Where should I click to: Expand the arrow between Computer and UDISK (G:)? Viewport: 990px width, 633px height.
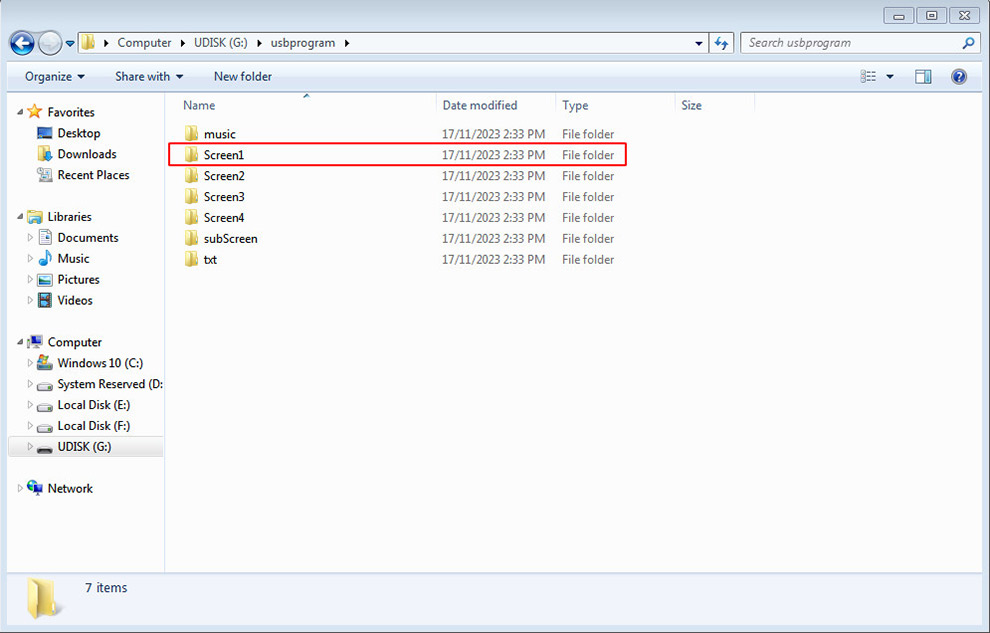[182, 43]
